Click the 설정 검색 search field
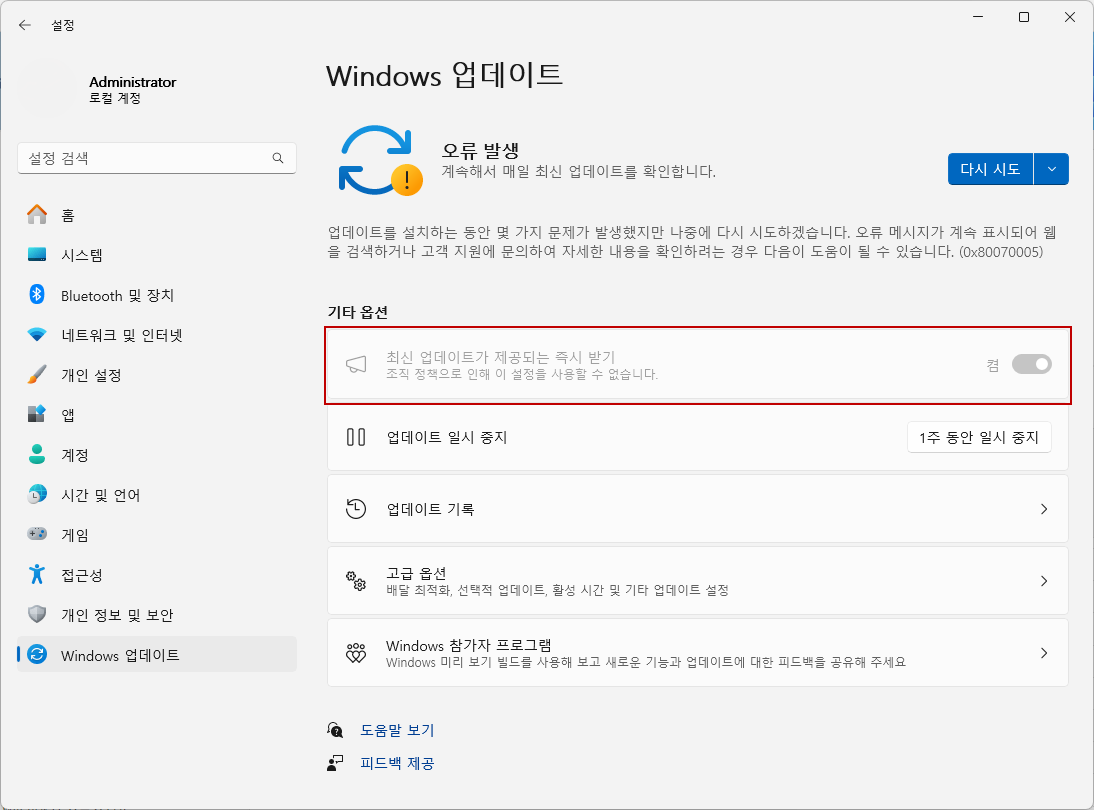This screenshot has width=1094, height=810. coord(157,158)
